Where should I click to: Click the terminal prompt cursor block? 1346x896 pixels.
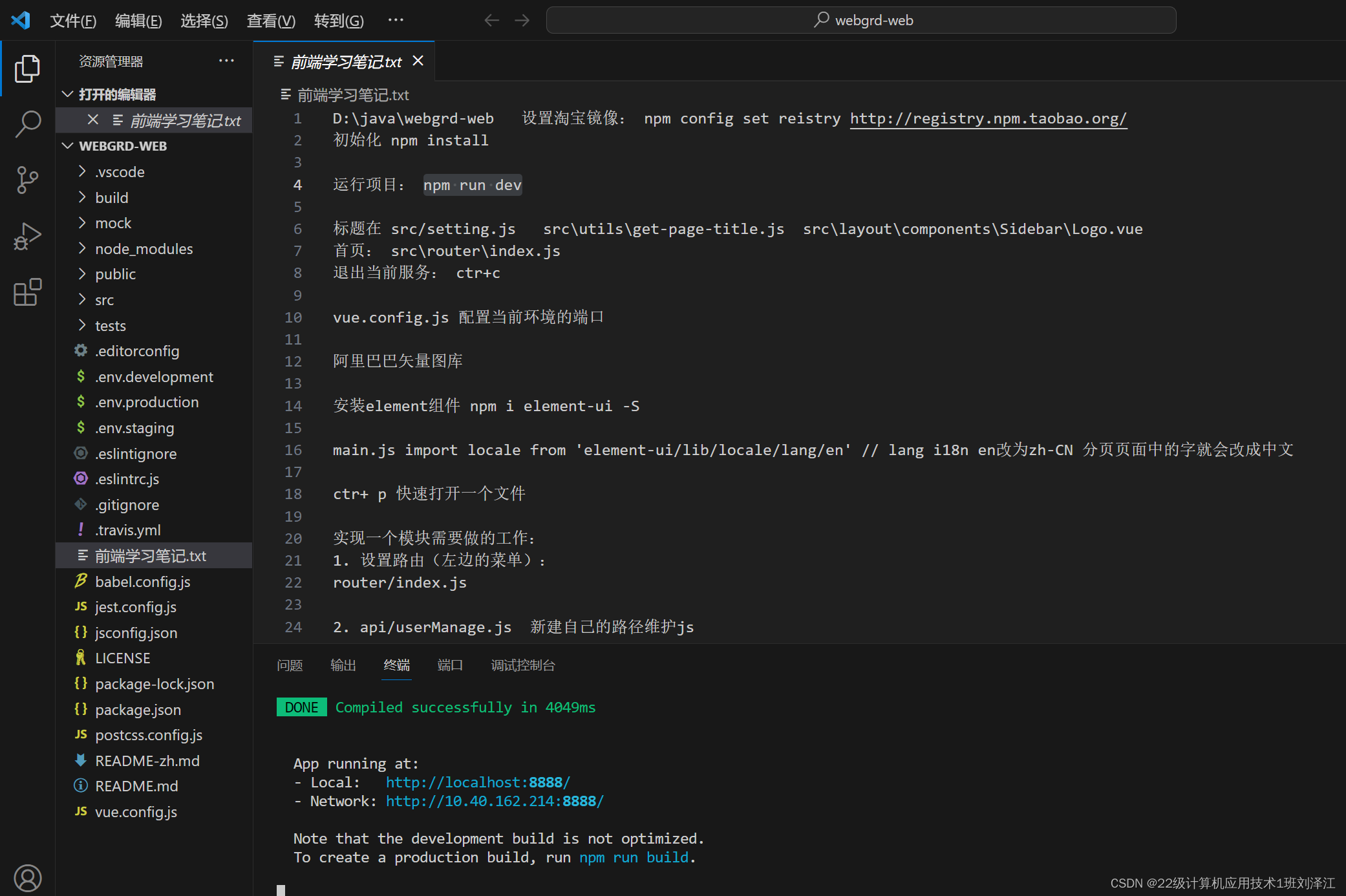[x=281, y=890]
